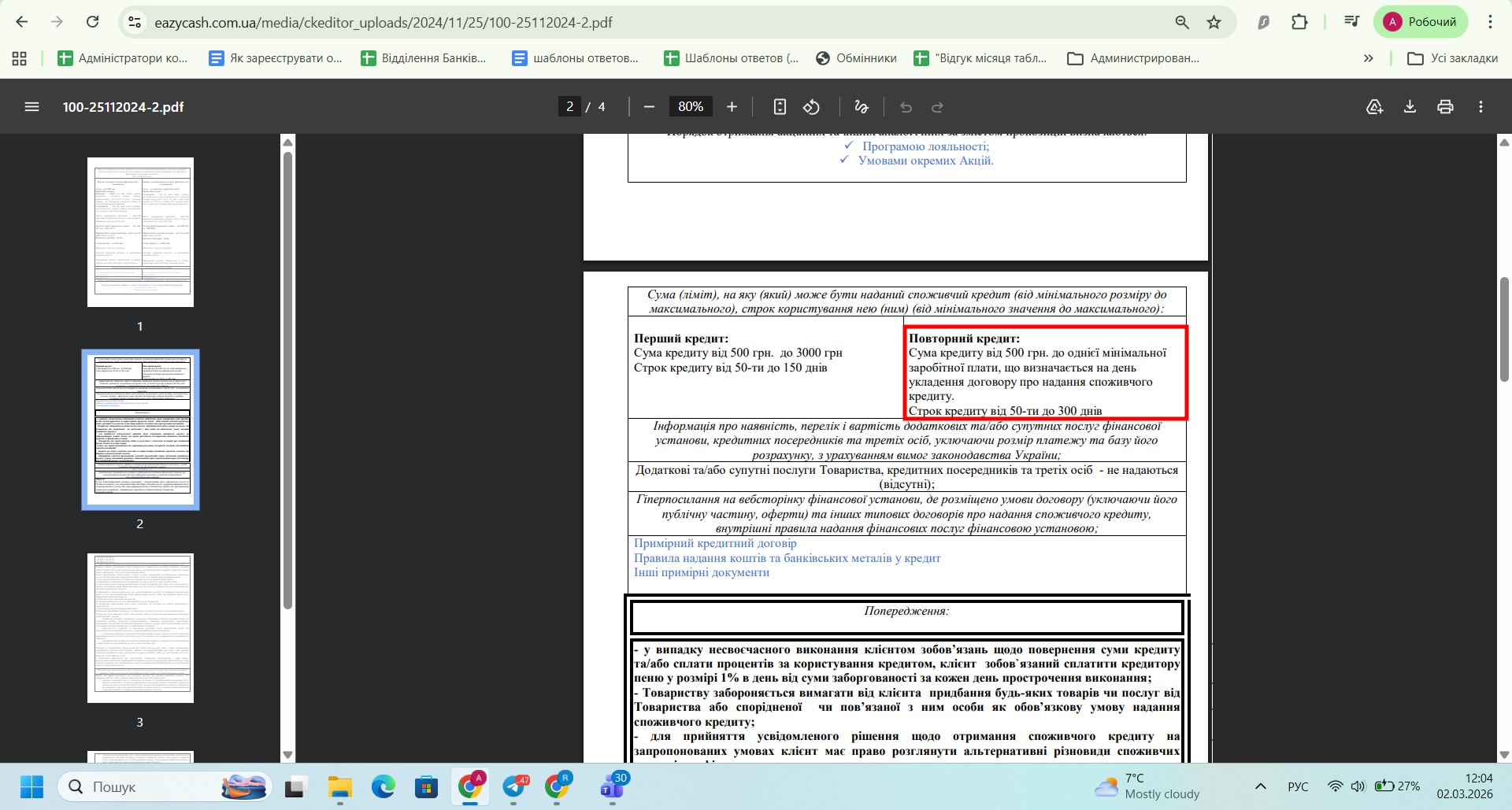Open the Умовами окремих Акцій link
Image resolution: width=1512 pixels, height=810 pixels.
click(x=925, y=161)
